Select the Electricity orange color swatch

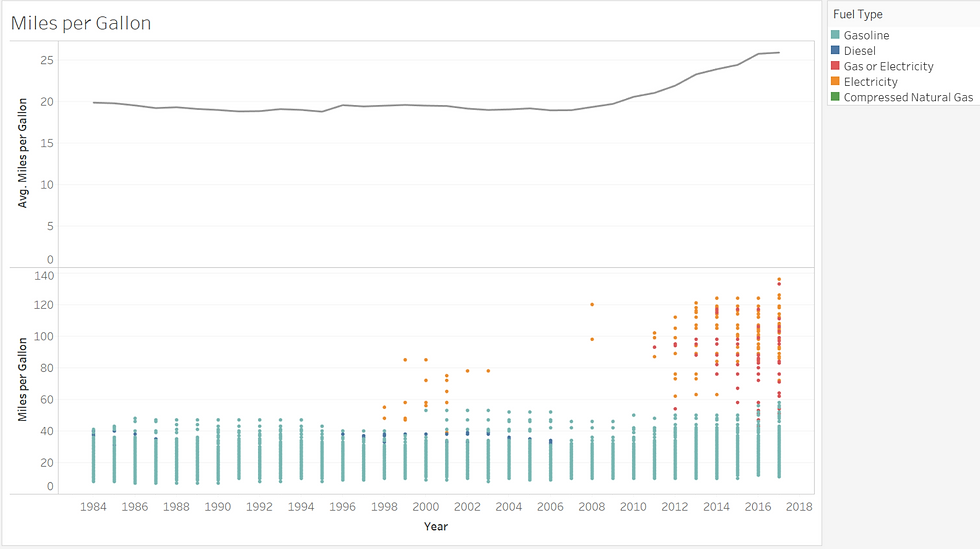[835, 81]
